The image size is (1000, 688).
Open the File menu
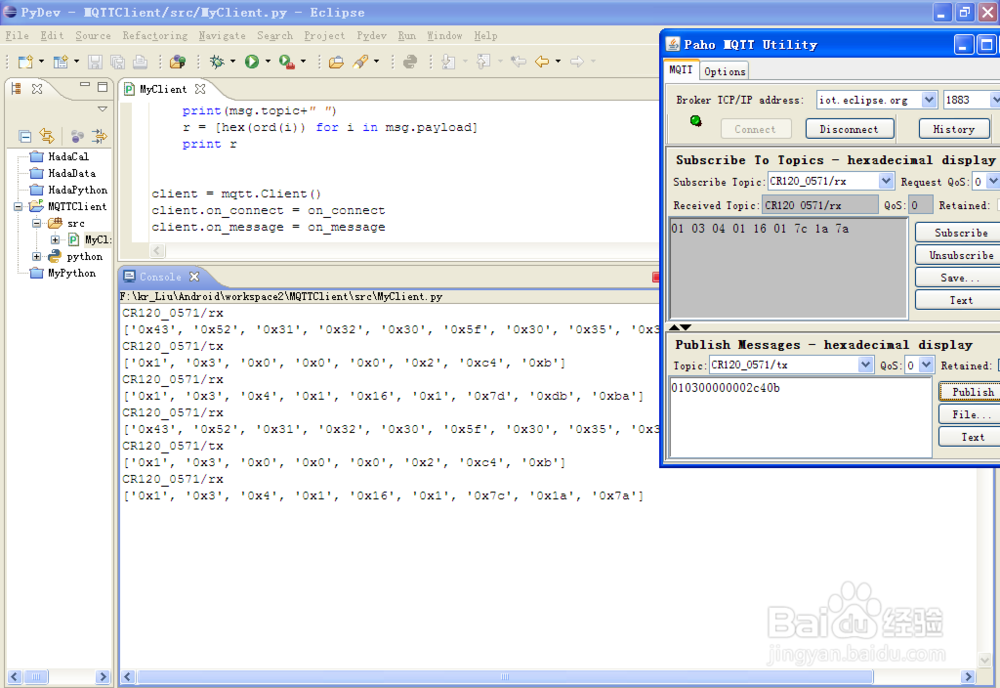17,36
